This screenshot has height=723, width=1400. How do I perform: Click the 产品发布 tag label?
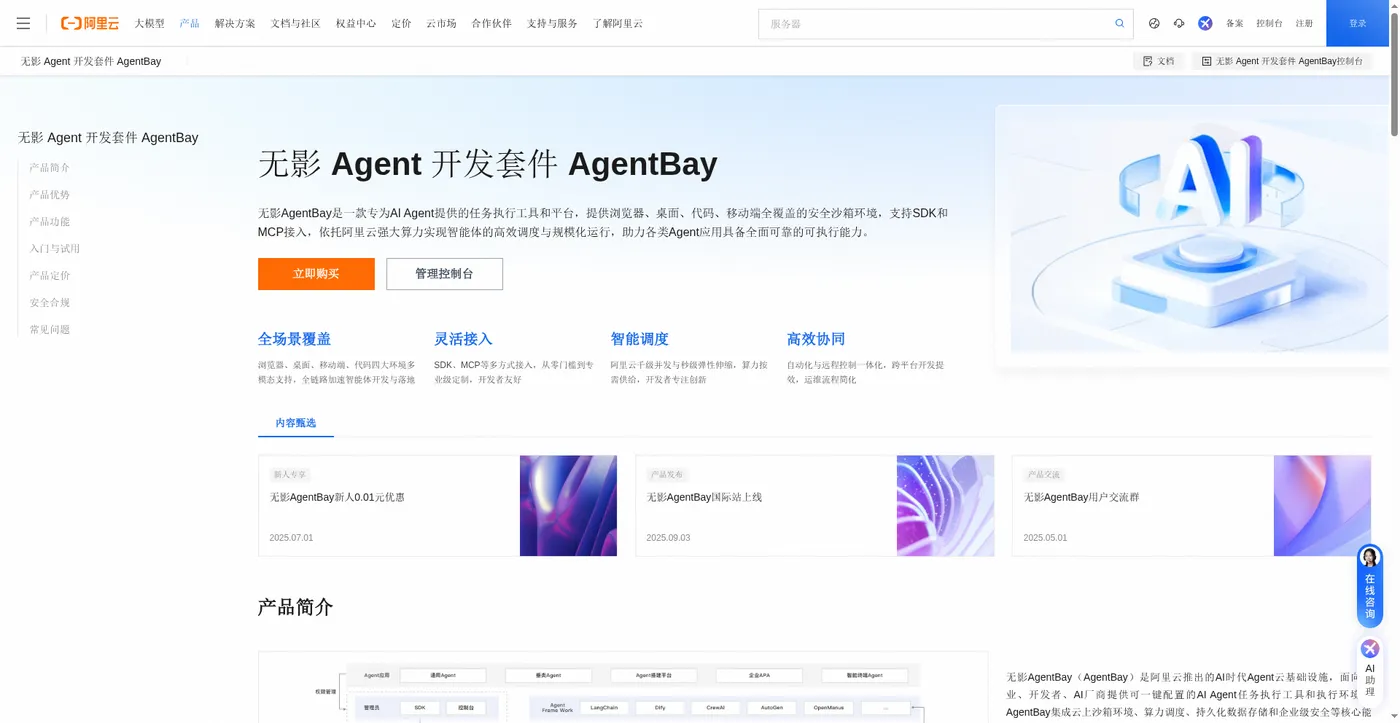(667, 475)
